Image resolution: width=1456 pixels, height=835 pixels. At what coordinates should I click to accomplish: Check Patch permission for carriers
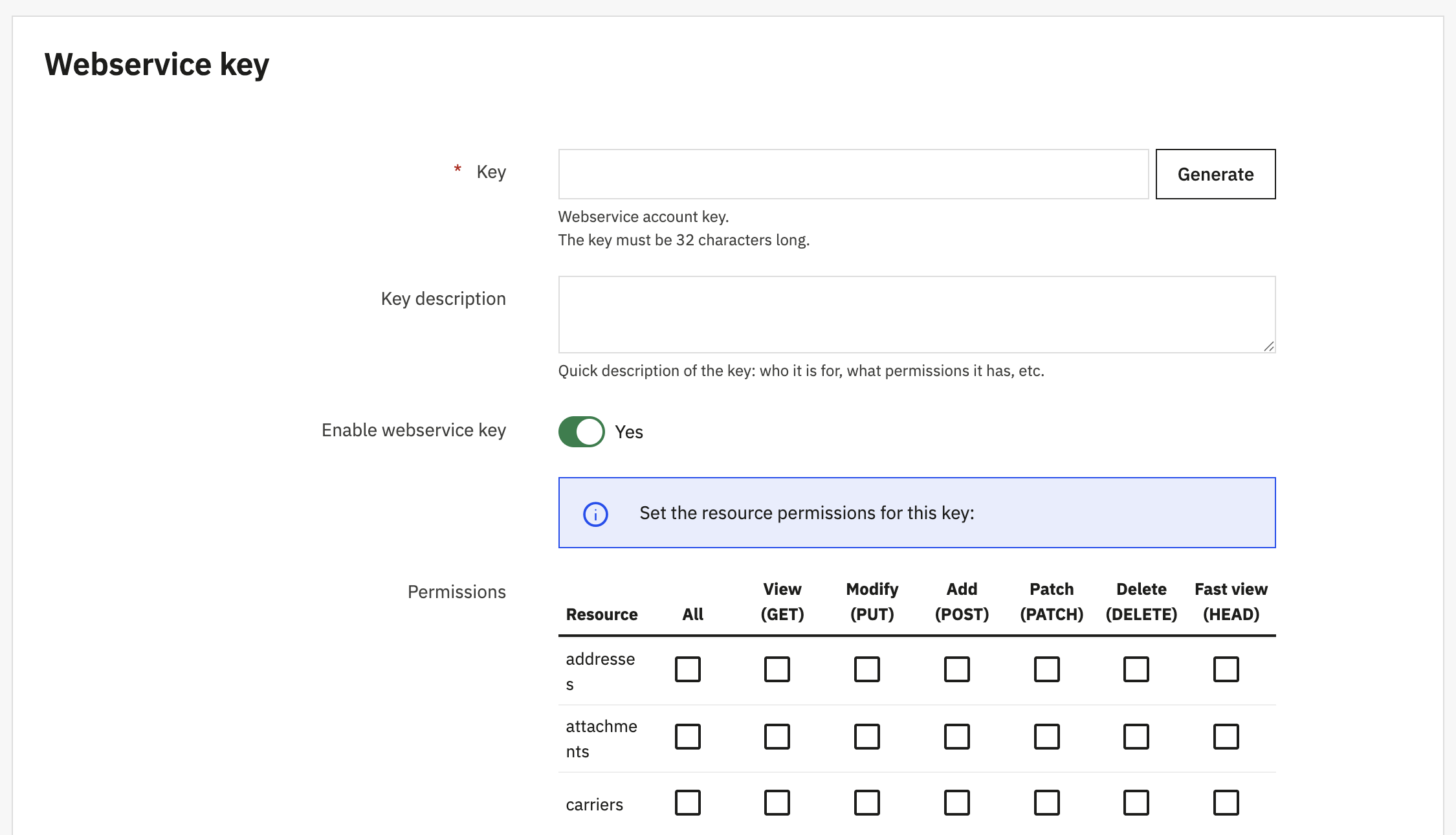pos(1046,803)
